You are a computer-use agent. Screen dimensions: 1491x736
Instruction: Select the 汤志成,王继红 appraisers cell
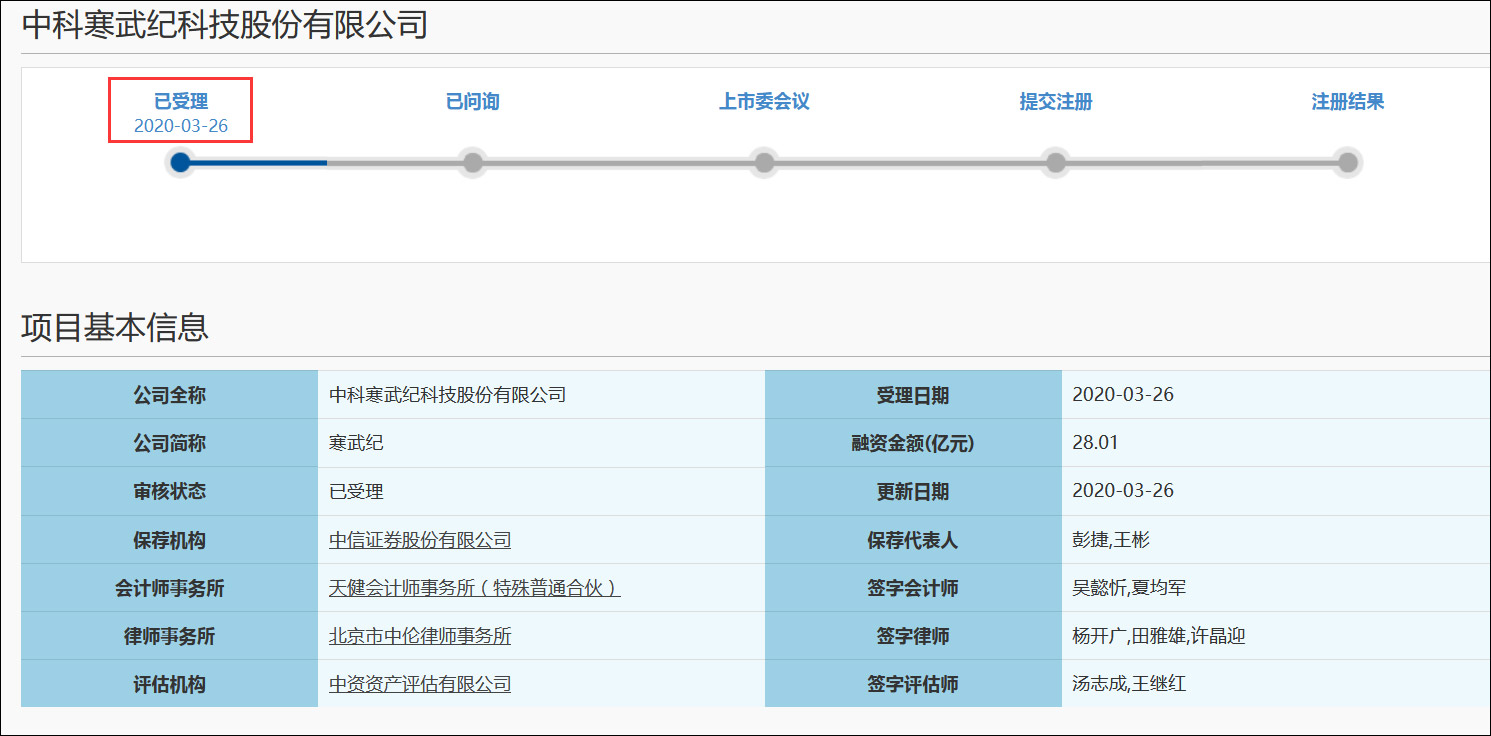tap(1276, 684)
